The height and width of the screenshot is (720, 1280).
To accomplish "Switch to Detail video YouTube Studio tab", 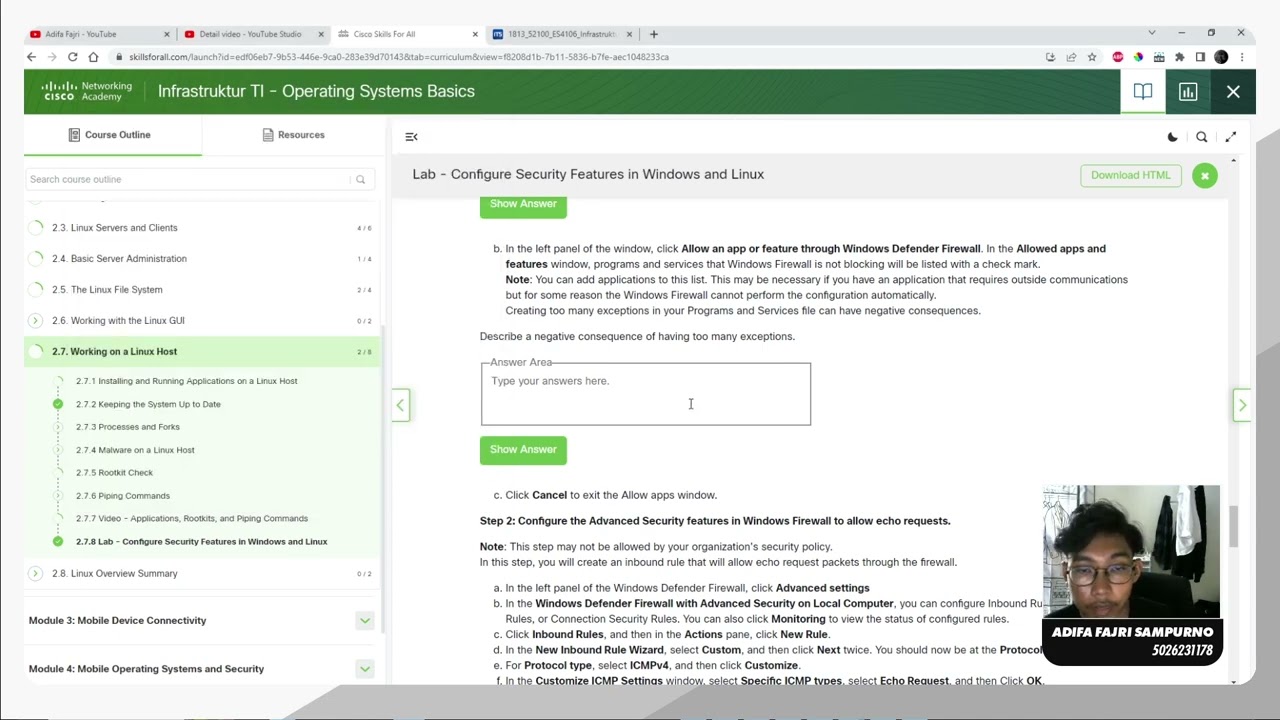I will coord(255,34).
